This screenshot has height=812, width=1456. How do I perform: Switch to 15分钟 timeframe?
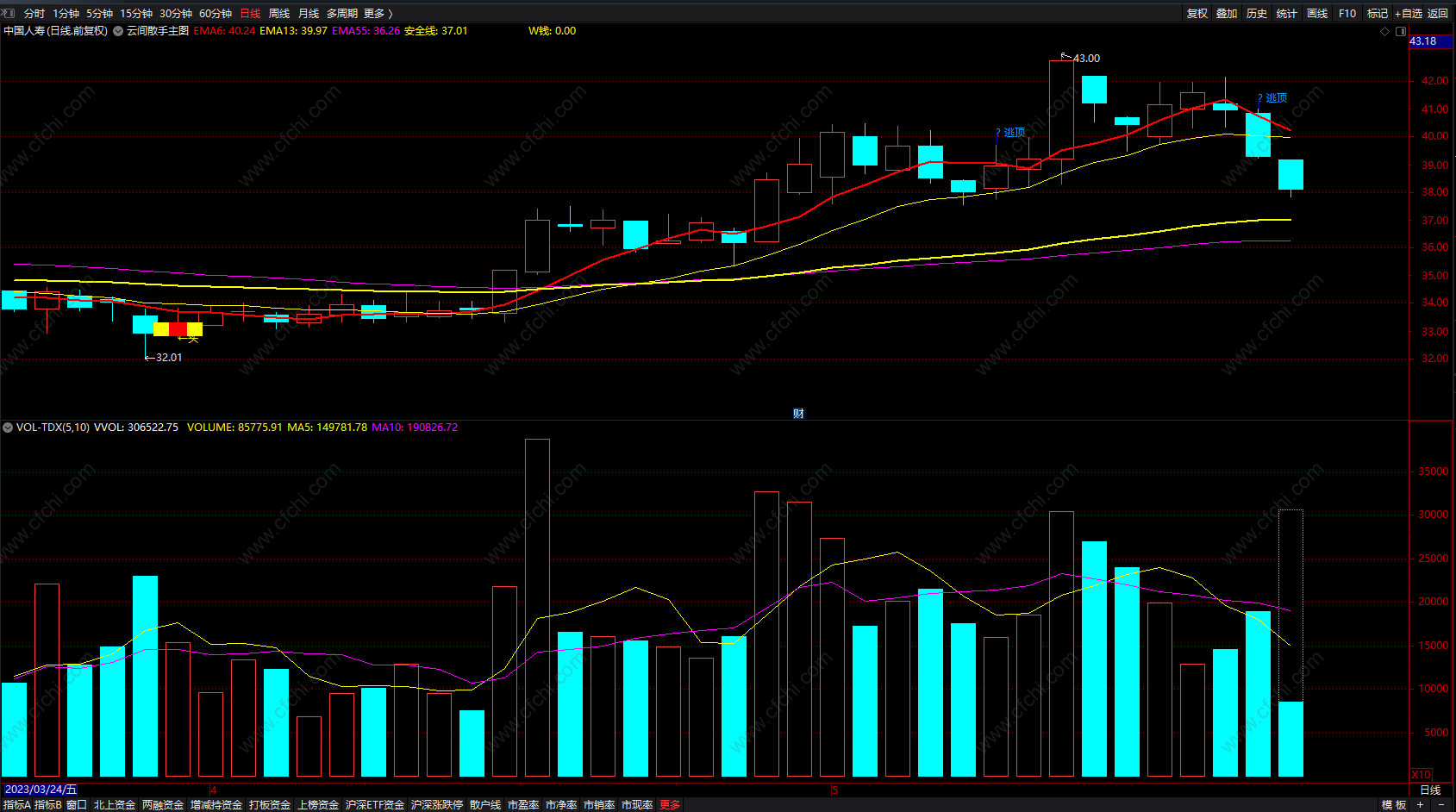point(136,14)
